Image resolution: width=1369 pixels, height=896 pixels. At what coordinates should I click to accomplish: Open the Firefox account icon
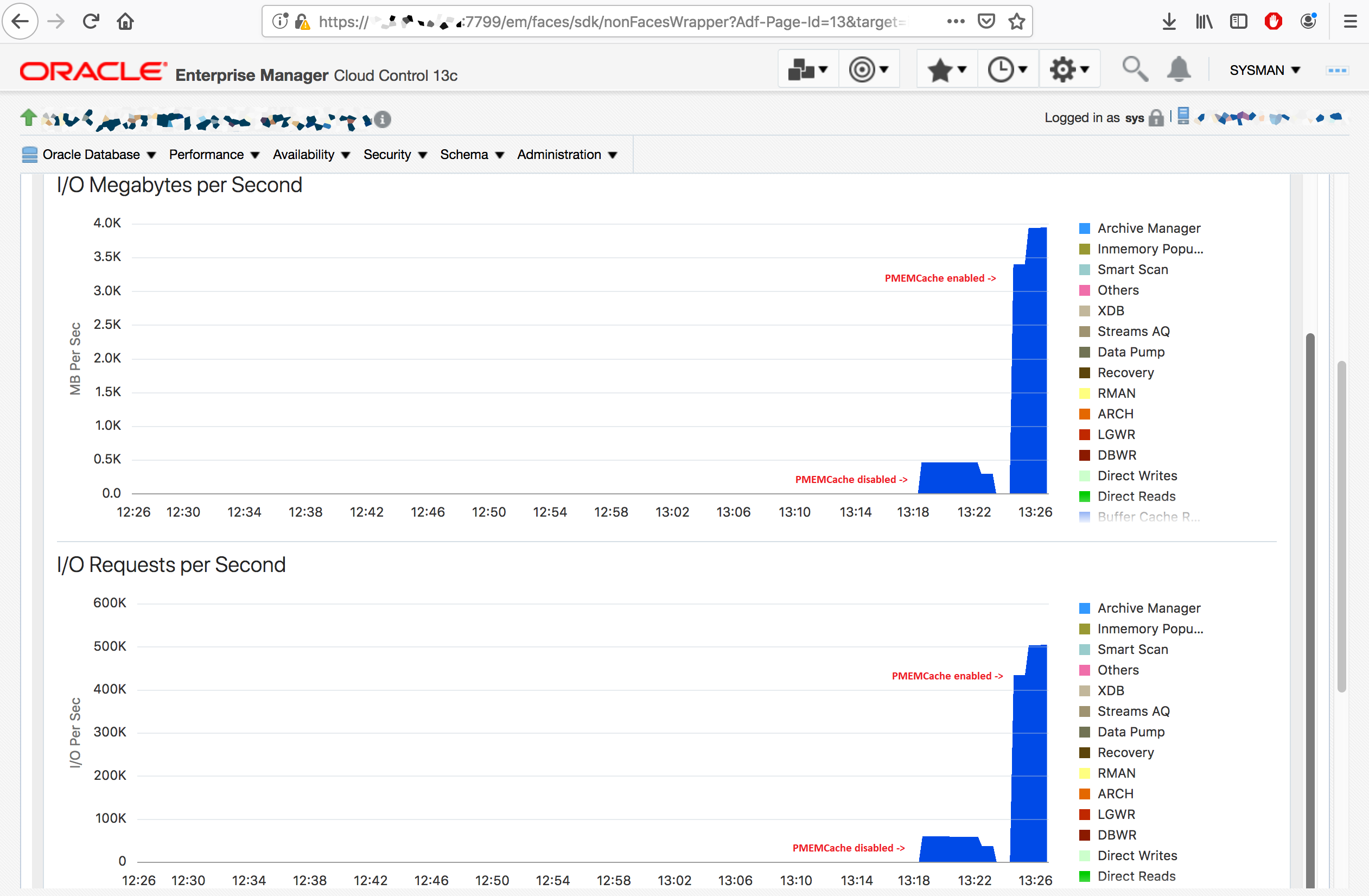click(1308, 22)
